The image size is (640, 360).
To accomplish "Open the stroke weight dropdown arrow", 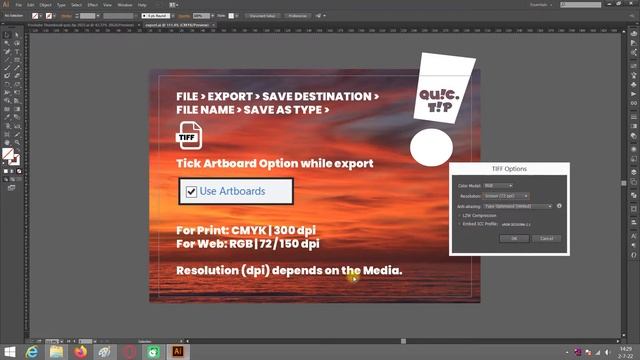I will (98, 16).
